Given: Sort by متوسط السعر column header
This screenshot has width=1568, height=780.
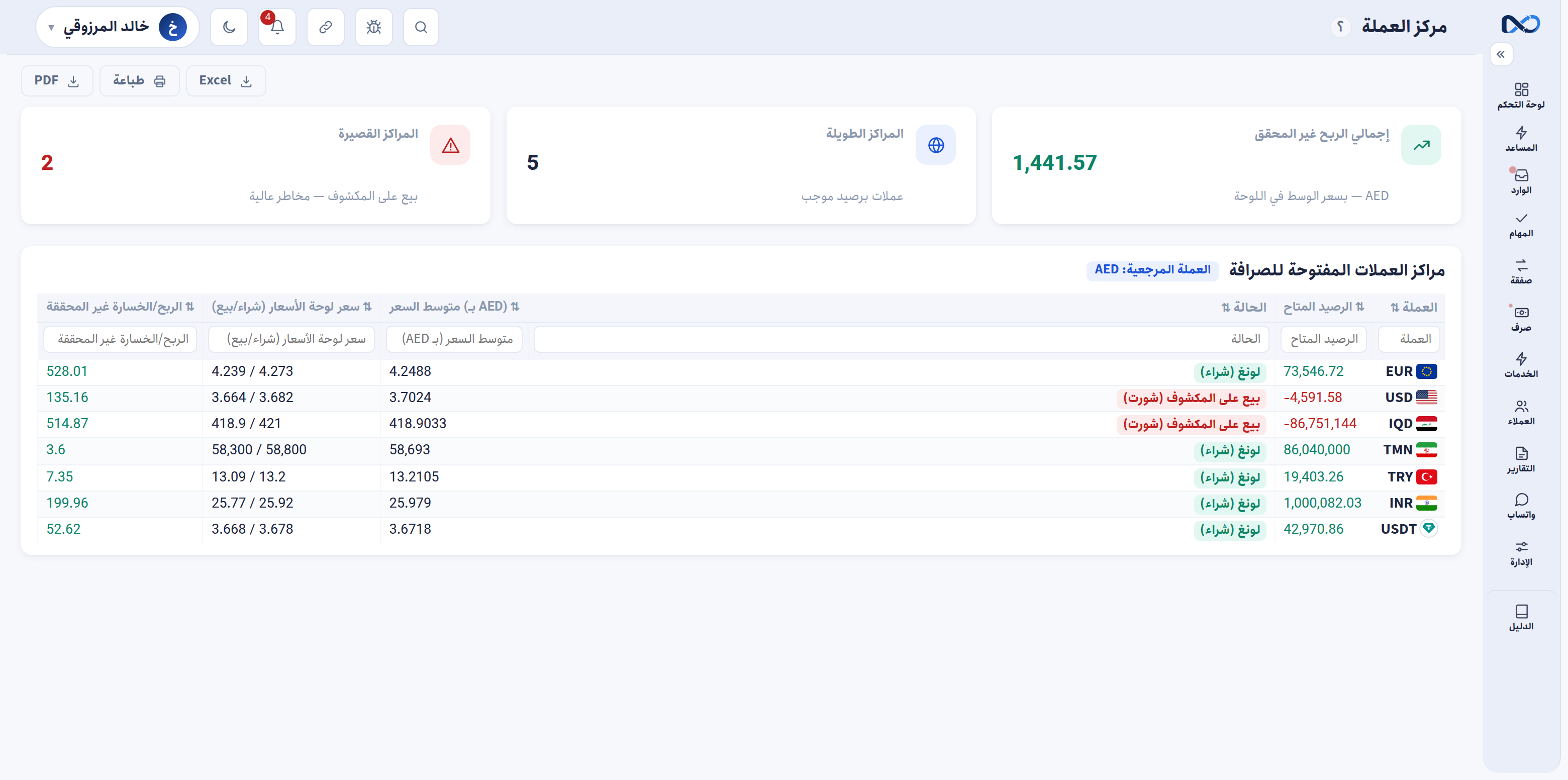Looking at the screenshot, I should point(454,307).
